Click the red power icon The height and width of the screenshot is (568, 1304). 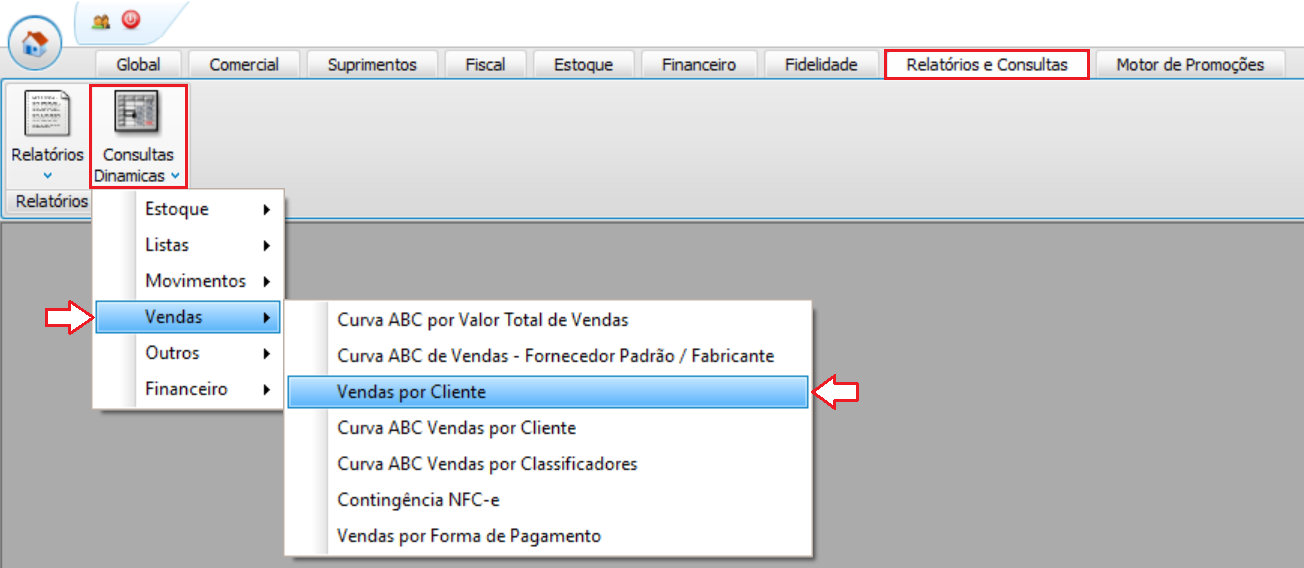[x=131, y=19]
